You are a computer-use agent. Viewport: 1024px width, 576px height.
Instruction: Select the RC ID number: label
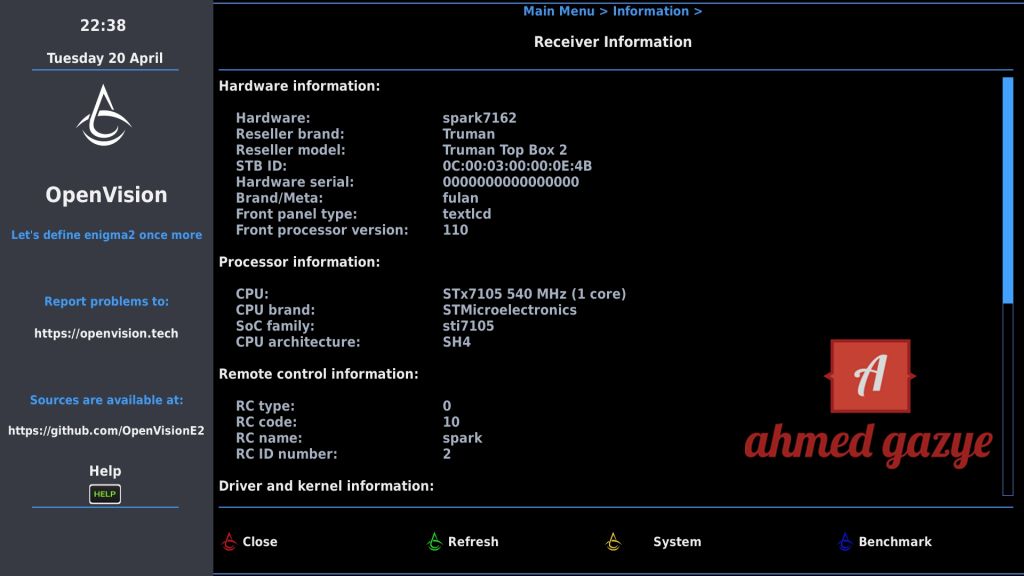click(x=287, y=454)
